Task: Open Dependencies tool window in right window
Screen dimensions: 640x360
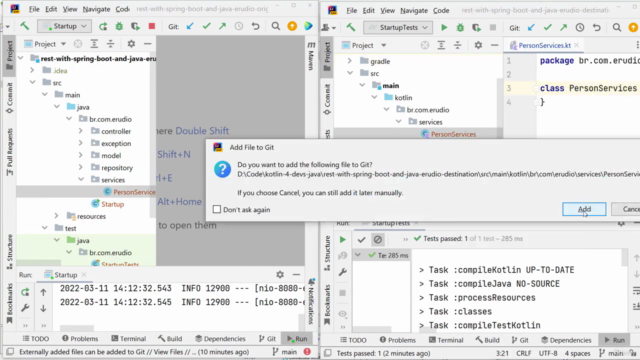Action: point(566,340)
